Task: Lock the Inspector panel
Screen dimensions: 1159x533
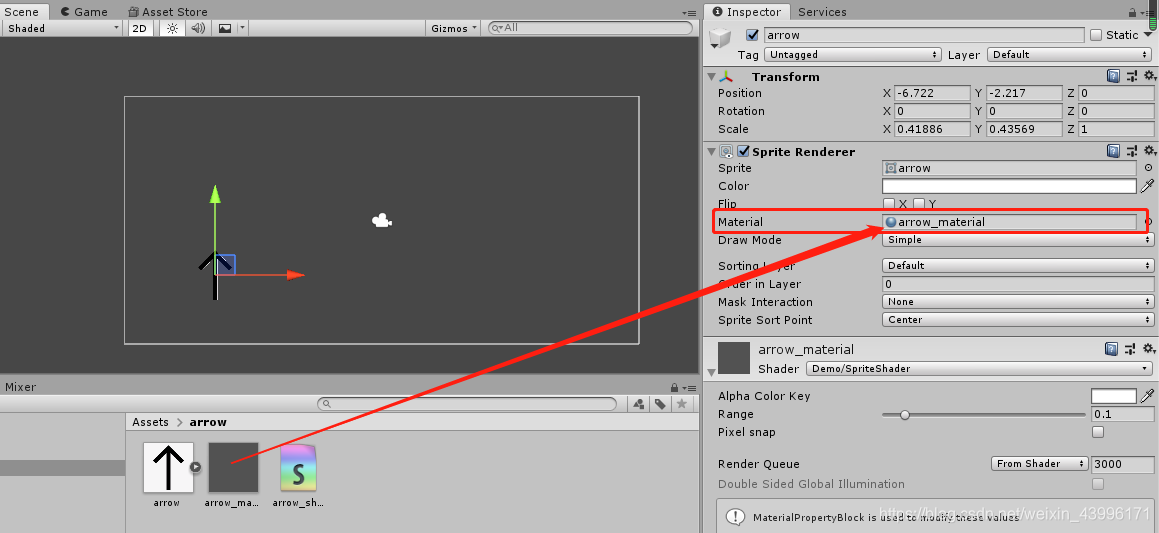Action: [1133, 12]
